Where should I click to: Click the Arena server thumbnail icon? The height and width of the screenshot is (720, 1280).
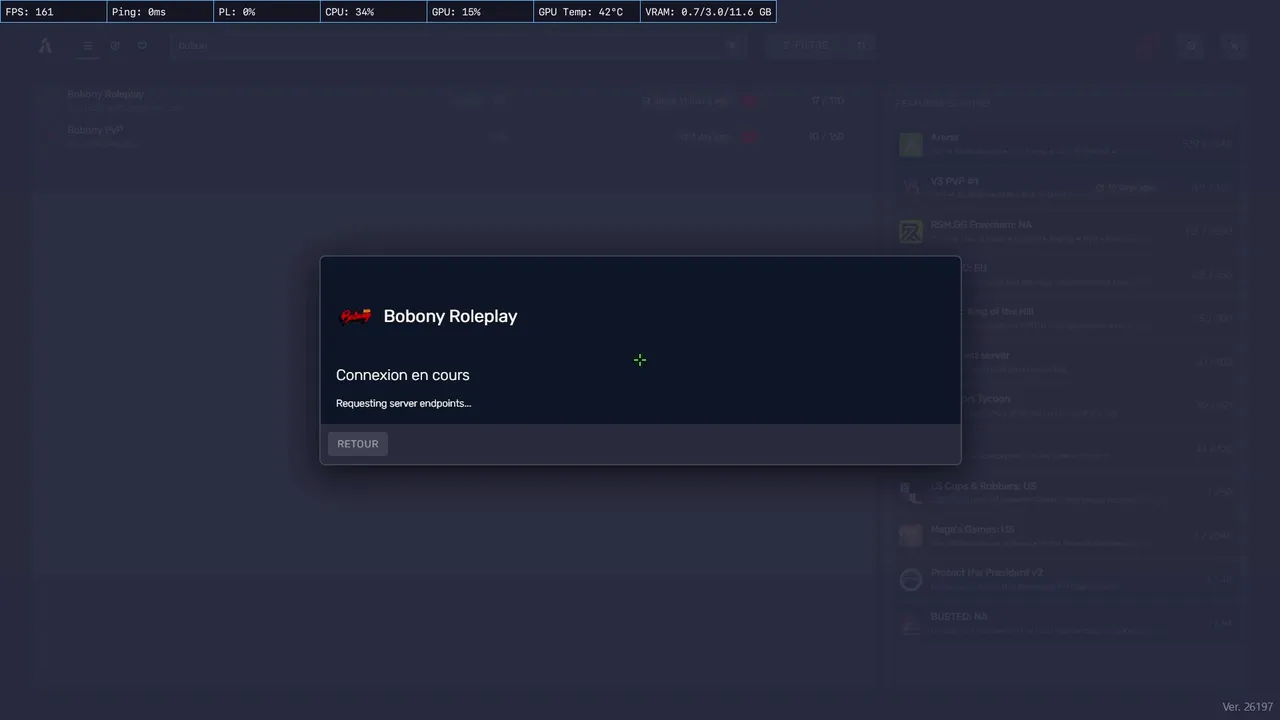[910, 145]
